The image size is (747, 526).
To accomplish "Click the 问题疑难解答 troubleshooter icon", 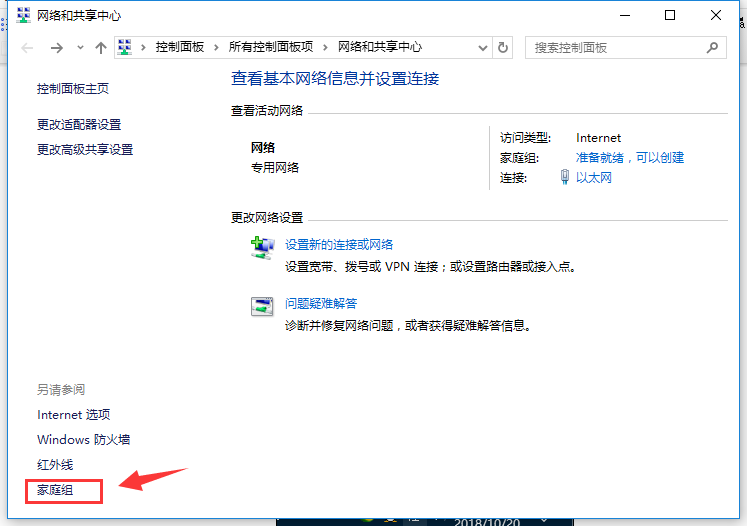I will click(x=262, y=307).
